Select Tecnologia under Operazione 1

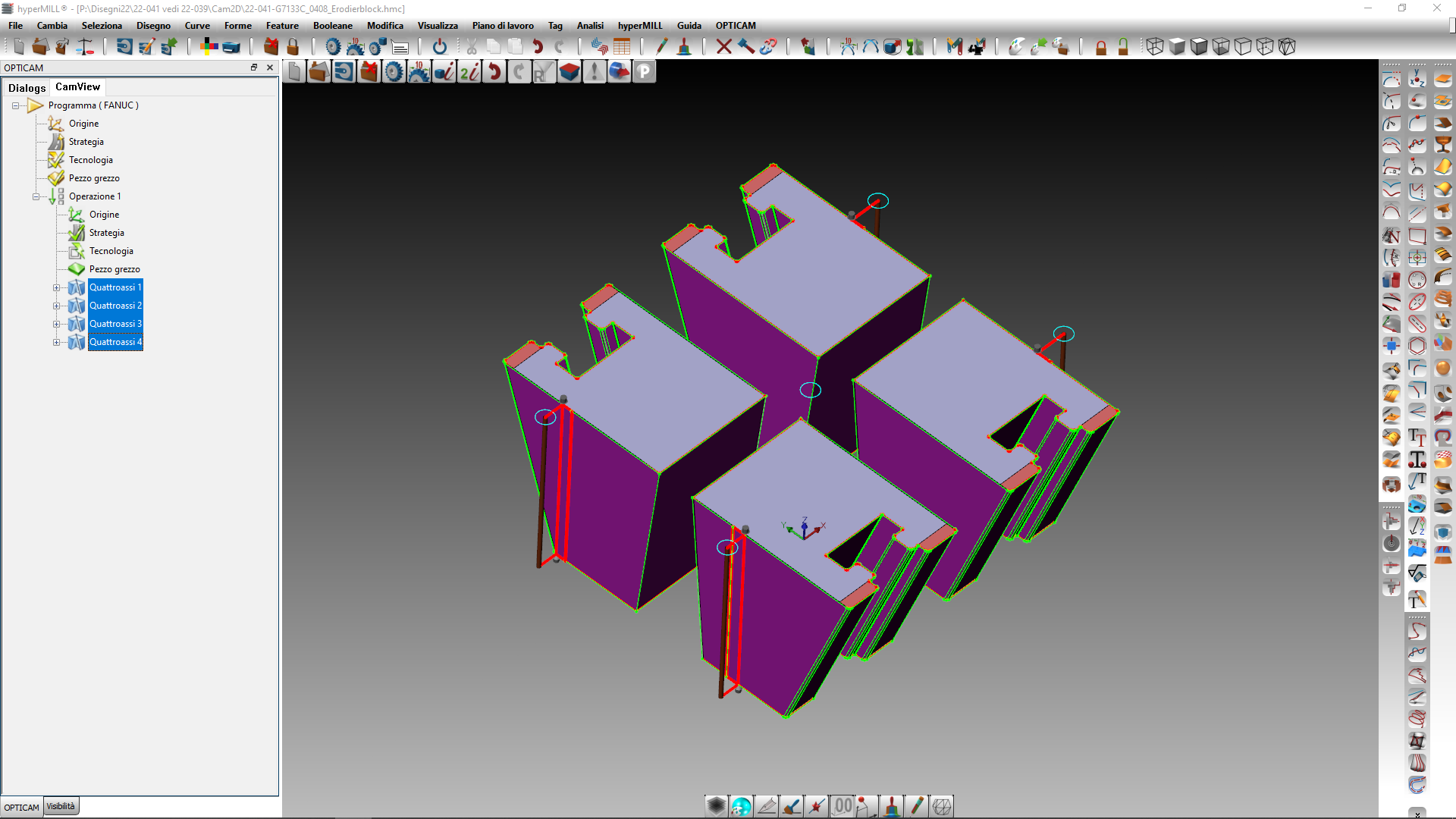pos(111,251)
